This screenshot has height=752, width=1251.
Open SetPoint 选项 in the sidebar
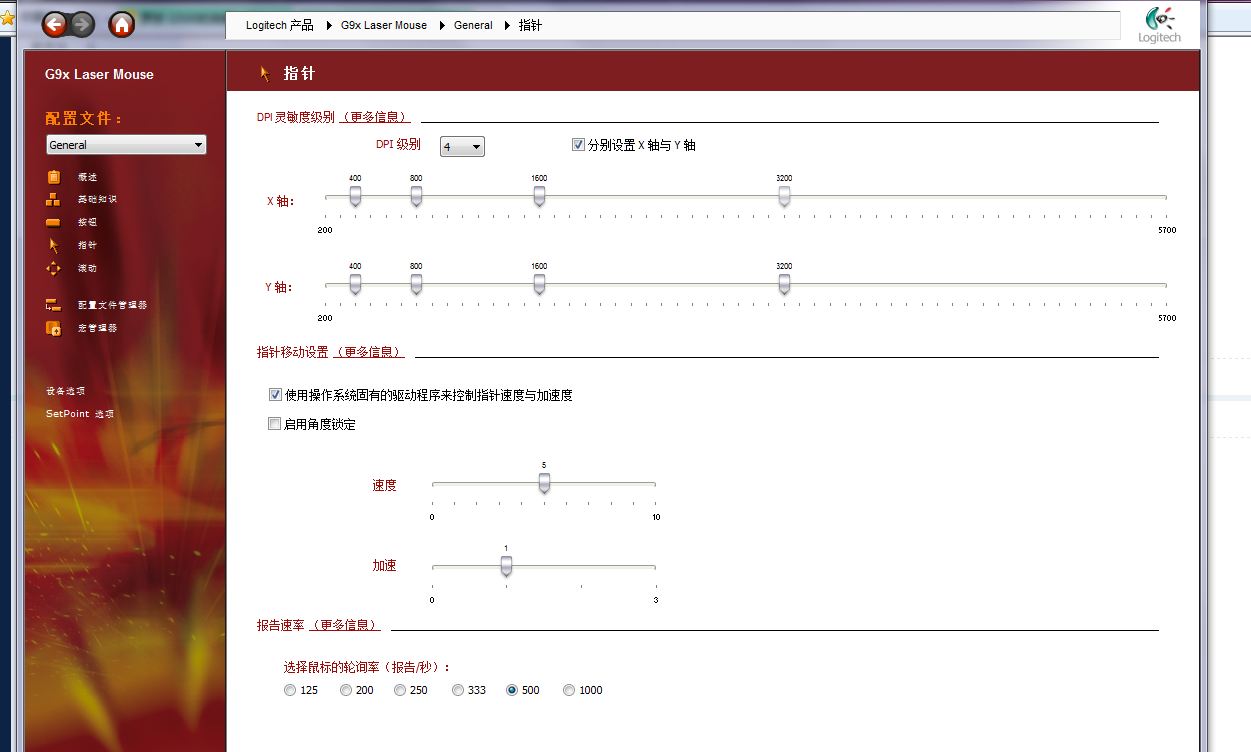tap(80, 414)
